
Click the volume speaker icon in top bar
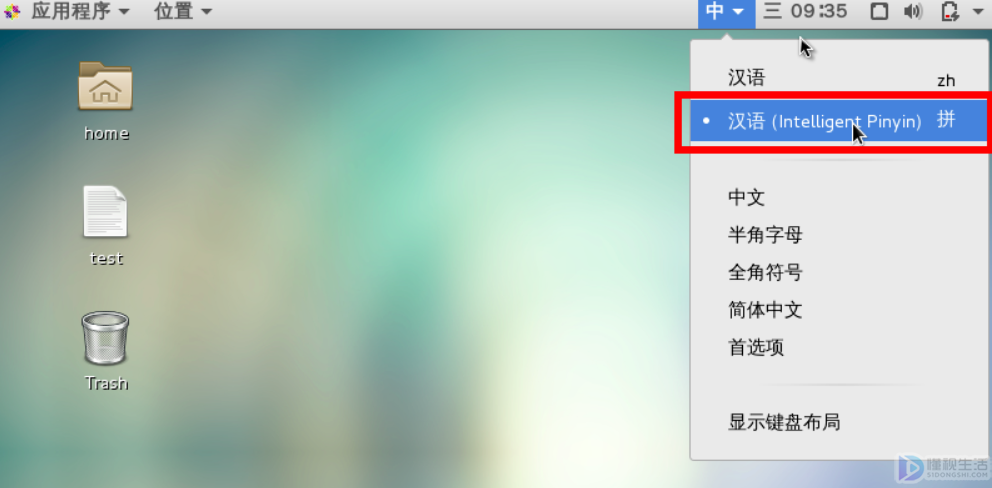[913, 11]
